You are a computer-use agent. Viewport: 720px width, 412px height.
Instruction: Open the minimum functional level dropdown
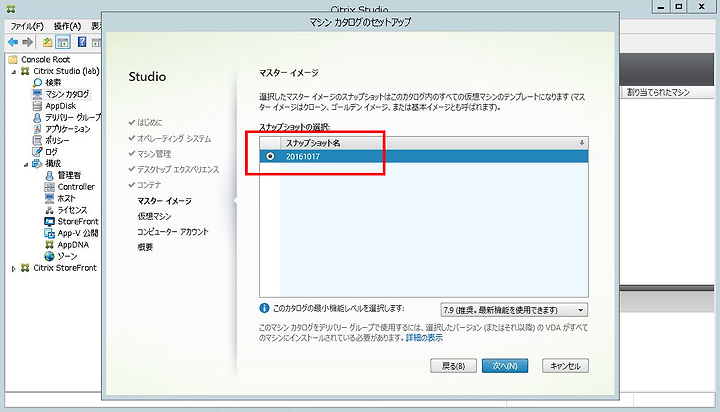coord(514,310)
